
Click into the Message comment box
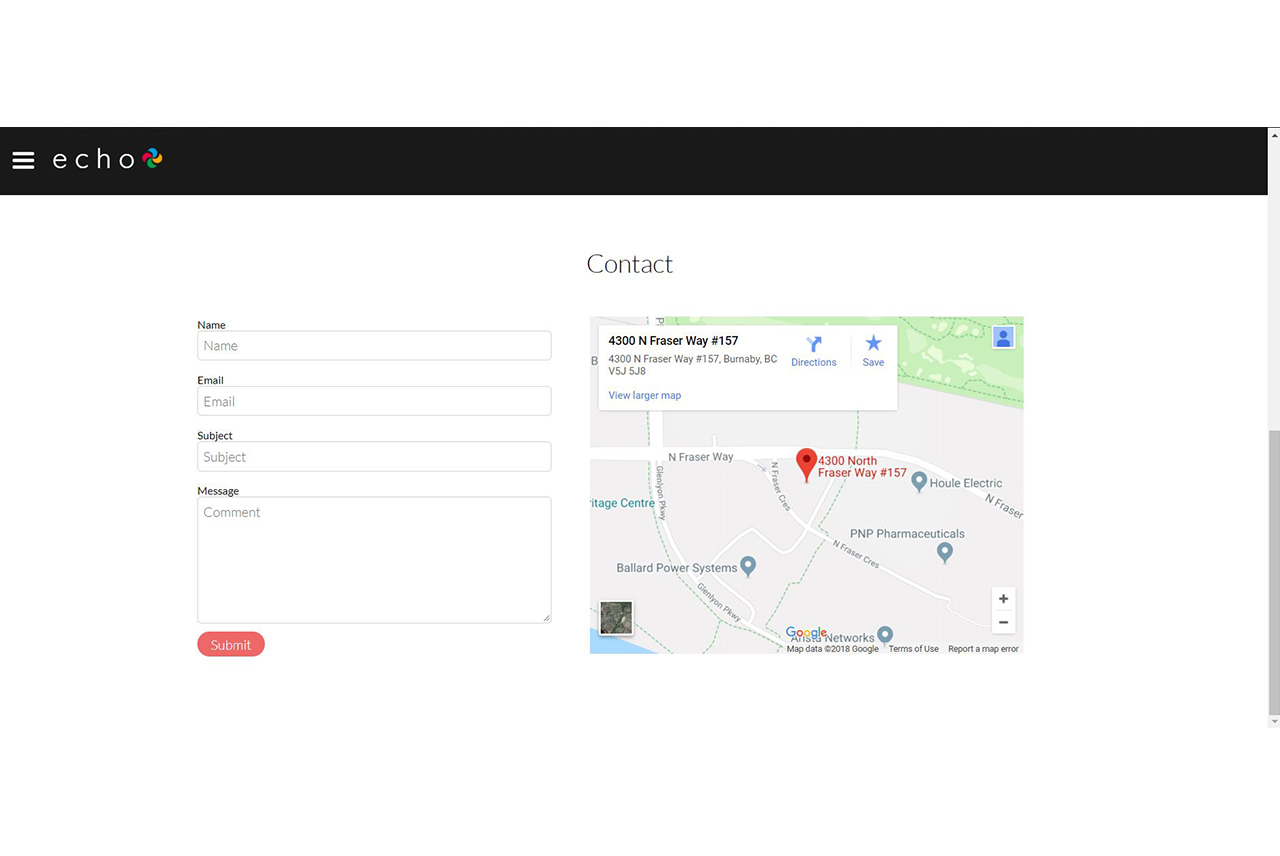(374, 560)
